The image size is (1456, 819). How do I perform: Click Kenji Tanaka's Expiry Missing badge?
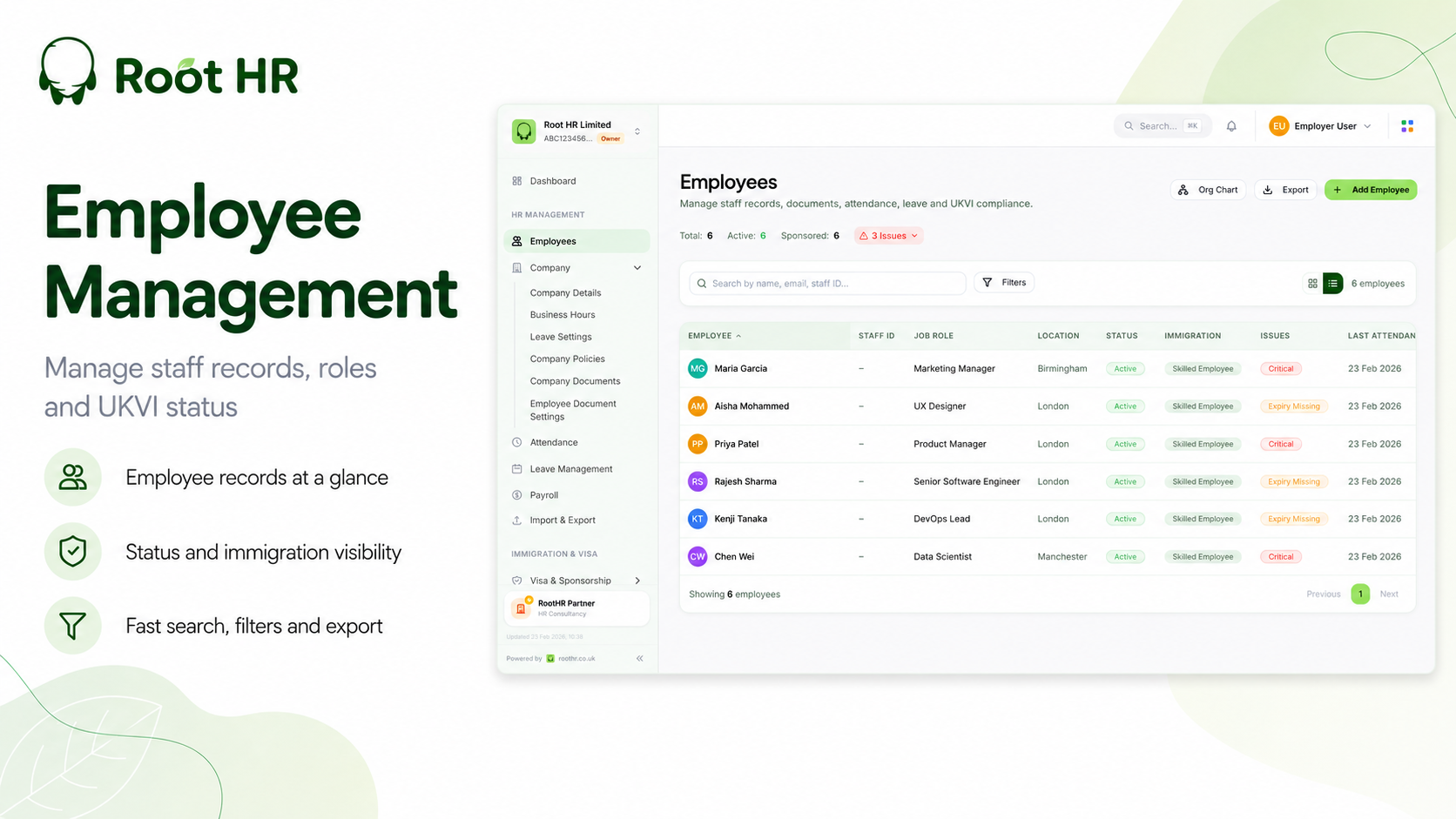1293,519
